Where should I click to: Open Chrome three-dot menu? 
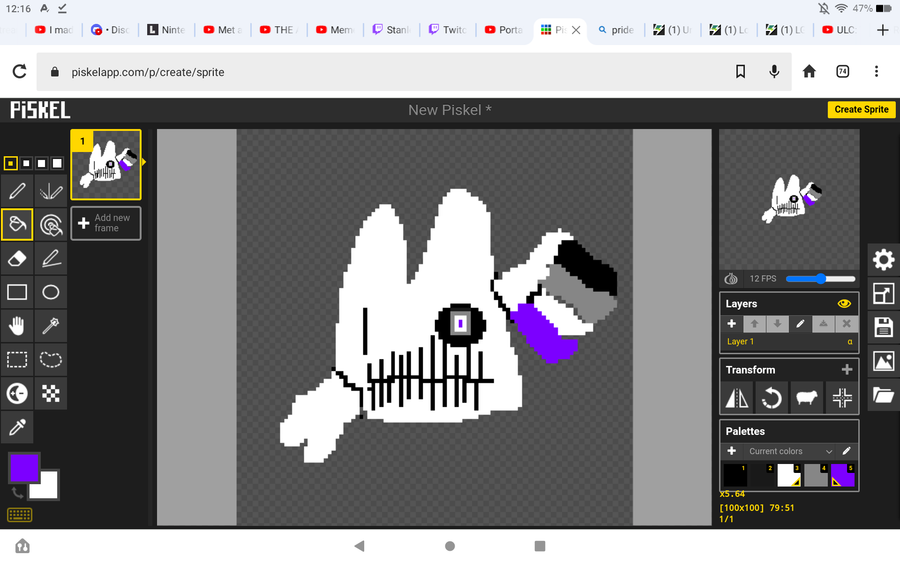click(876, 71)
